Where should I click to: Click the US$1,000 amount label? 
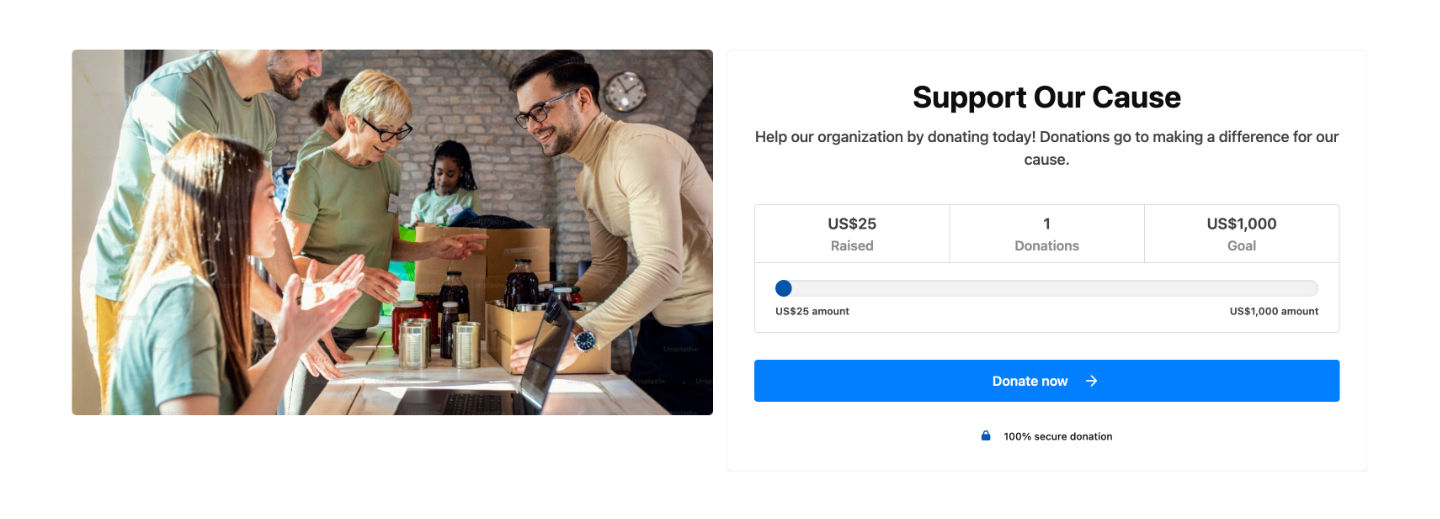click(1274, 311)
